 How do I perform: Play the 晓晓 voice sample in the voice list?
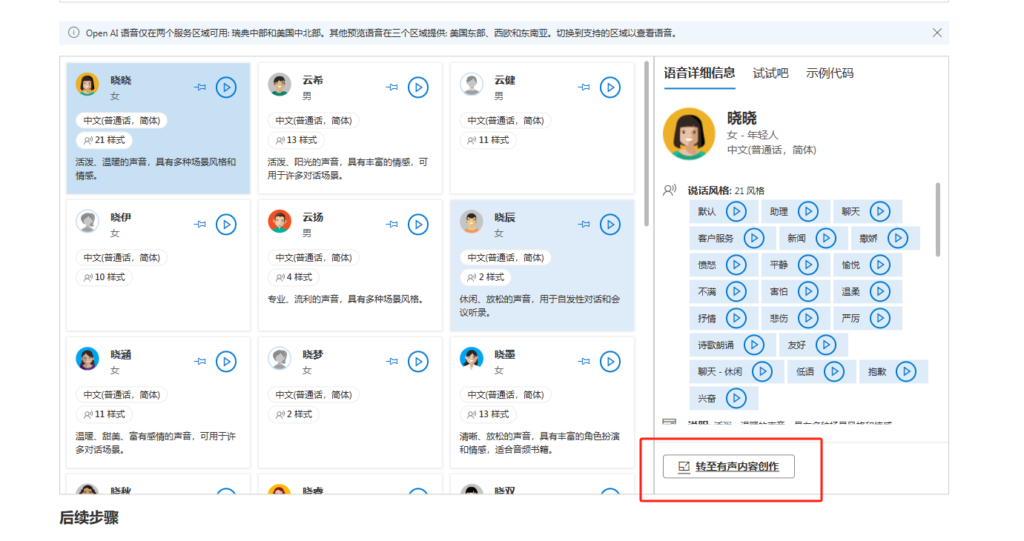(x=226, y=87)
